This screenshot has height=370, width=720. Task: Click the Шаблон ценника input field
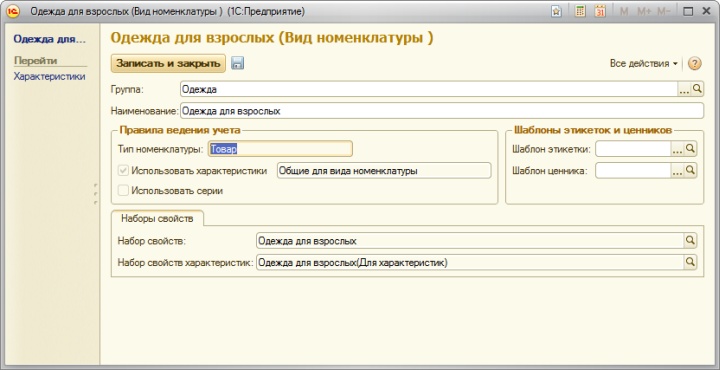click(633, 171)
